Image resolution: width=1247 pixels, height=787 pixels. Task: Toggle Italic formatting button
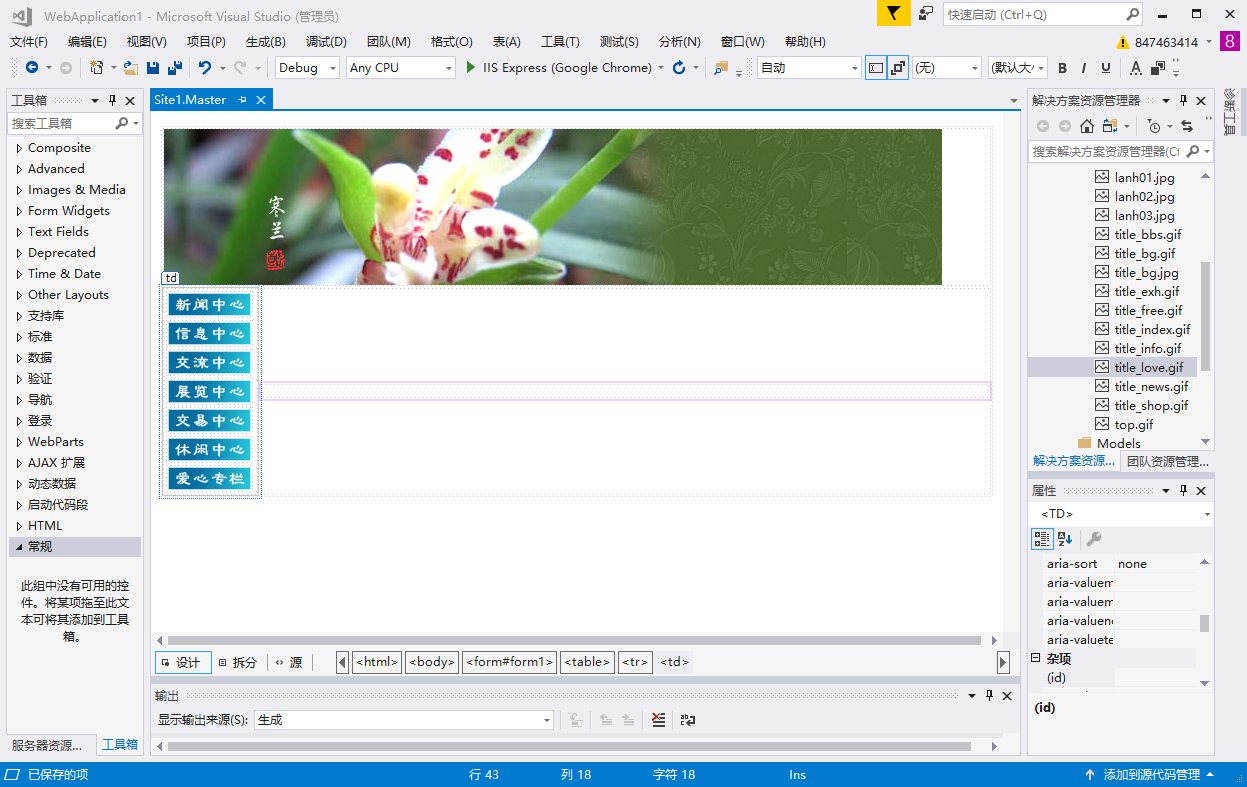(1084, 68)
